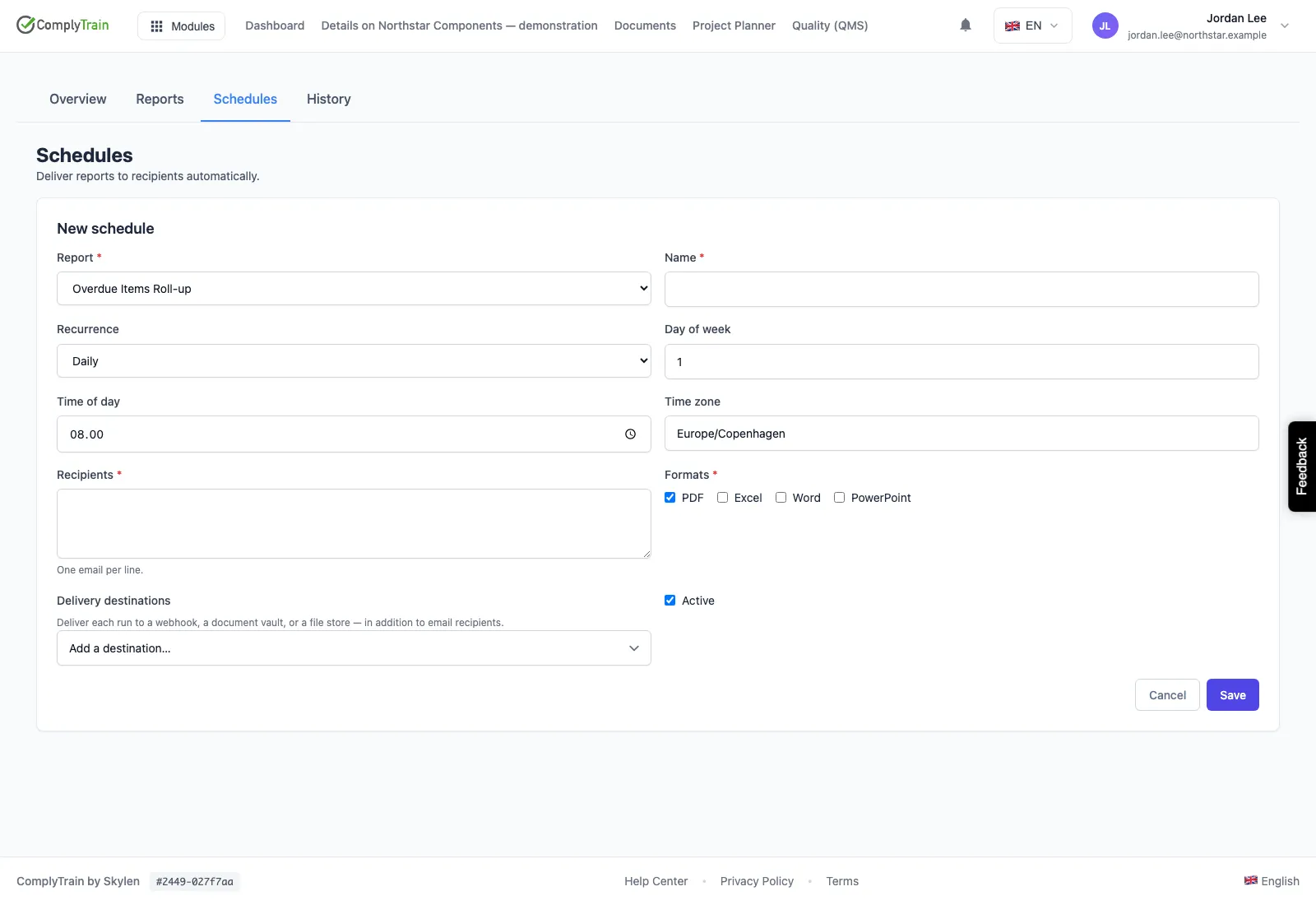
Task: Select the Schedules tab
Action: pyautogui.click(x=245, y=100)
